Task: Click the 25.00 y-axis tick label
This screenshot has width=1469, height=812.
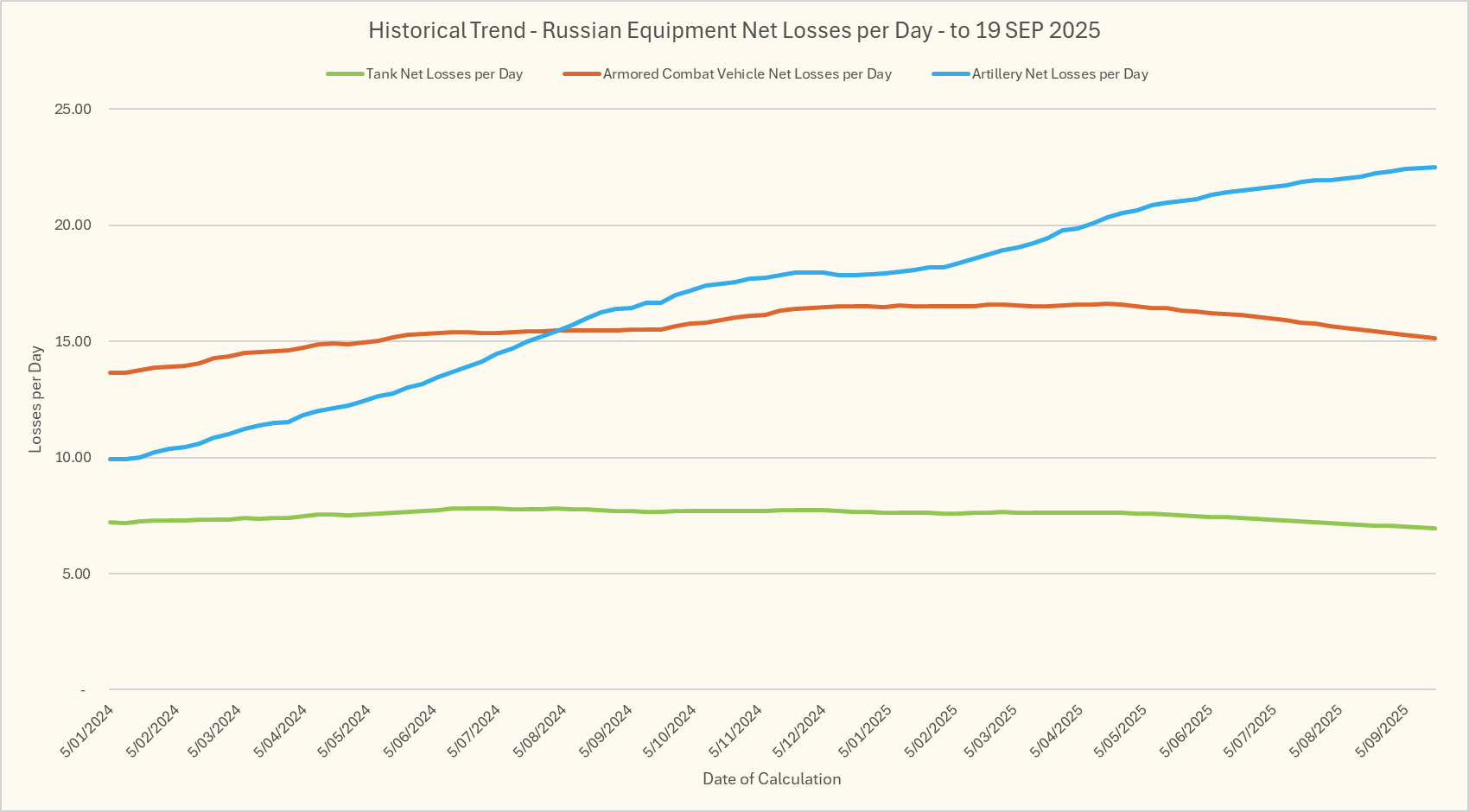Action: [x=73, y=109]
